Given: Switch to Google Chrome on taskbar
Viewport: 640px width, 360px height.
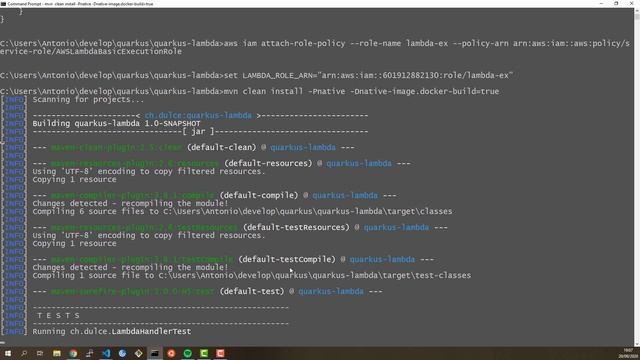Looking at the screenshot, I should [73, 353].
